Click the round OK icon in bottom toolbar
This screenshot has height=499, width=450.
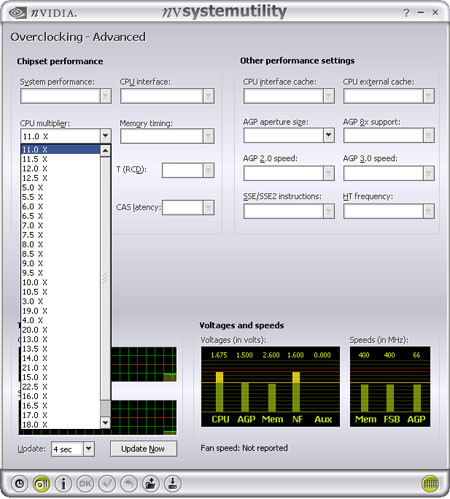(x=85, y=483)
